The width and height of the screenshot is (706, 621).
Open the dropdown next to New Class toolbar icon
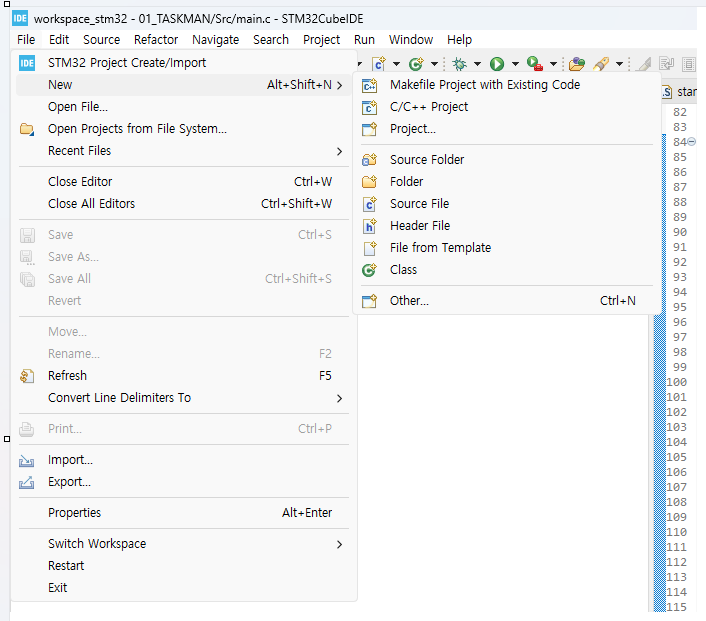tap(434, 64)
